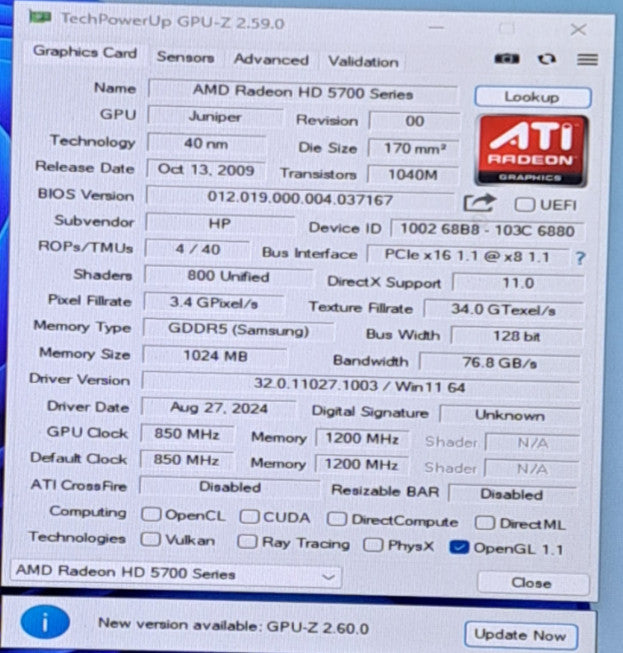
Task: Toggle the CUDA checkbox
Action: point(249,517)
